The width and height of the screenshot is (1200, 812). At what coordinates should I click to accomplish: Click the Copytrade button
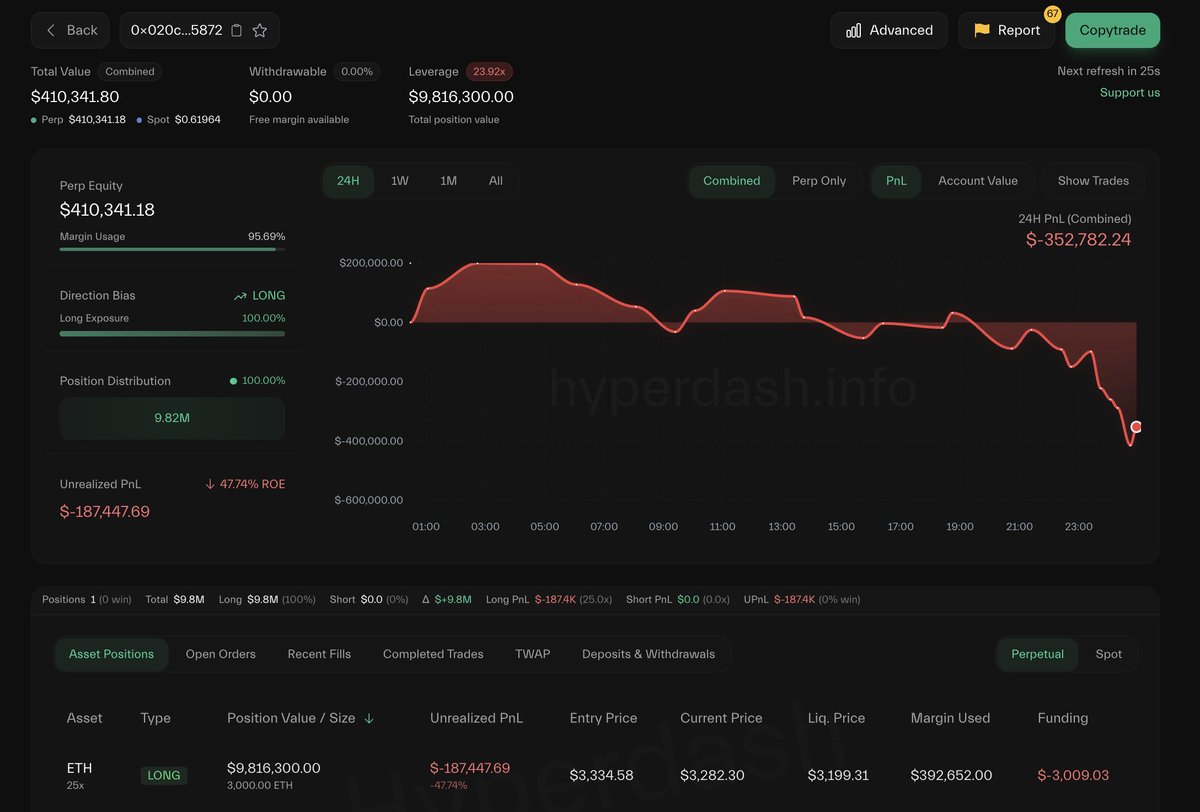pyautogui.click(x=1112, y=30)
